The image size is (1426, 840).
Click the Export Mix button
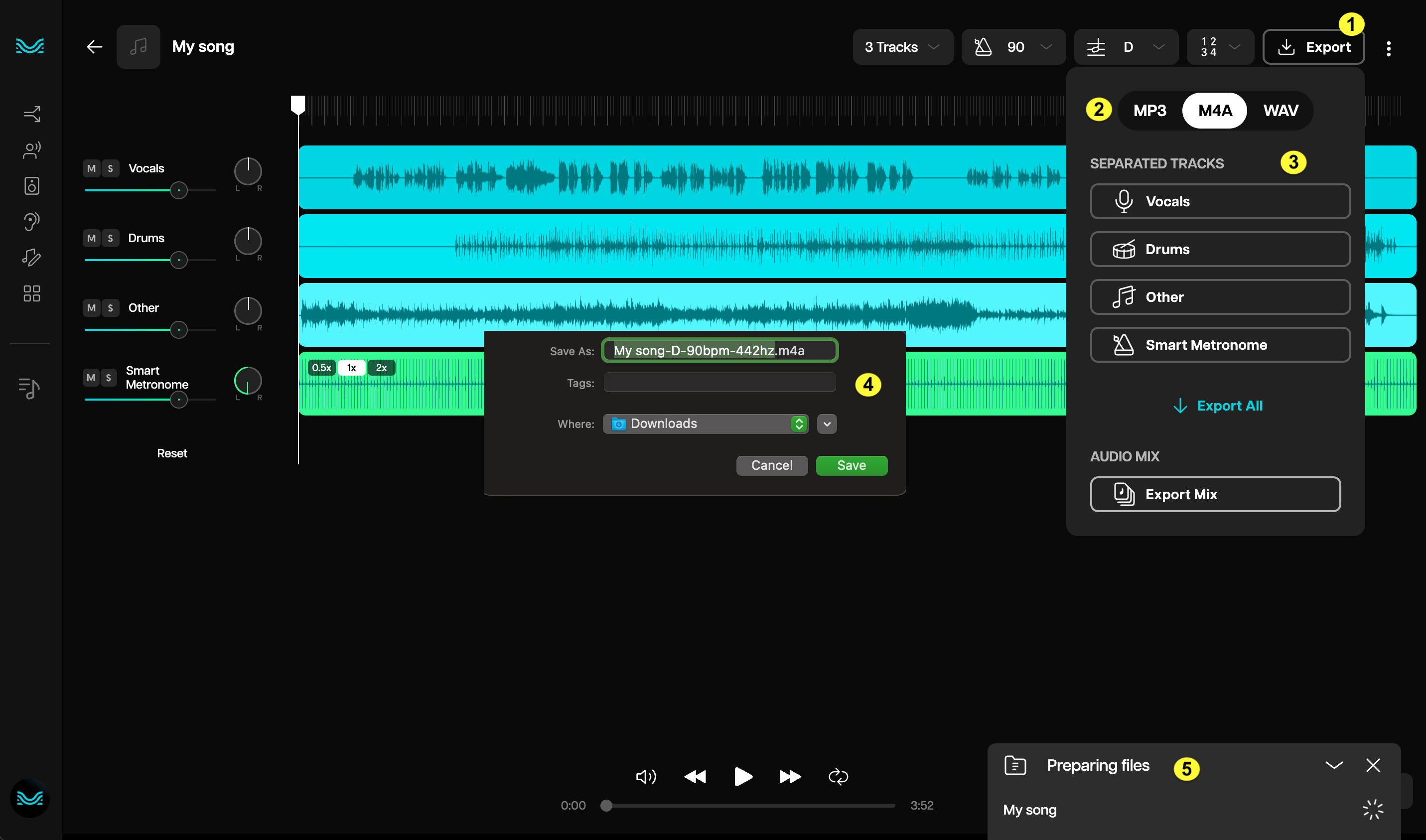pyautogui.click(x=1215, y=494)
